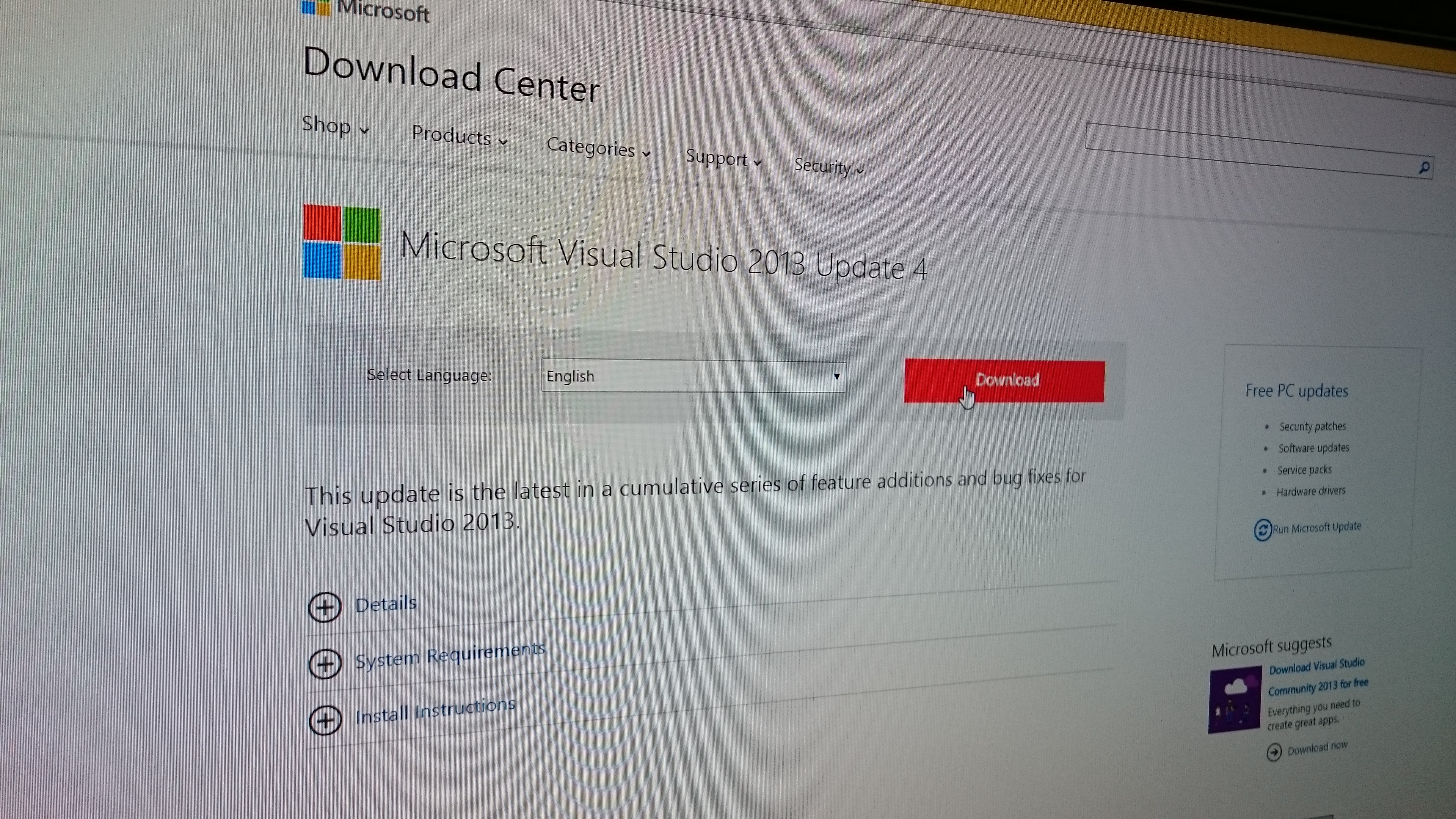The width and height of the screenshot is (1456, 819).
Task: Click the arrow icon beside Download now
Action: pos(1274,752)
